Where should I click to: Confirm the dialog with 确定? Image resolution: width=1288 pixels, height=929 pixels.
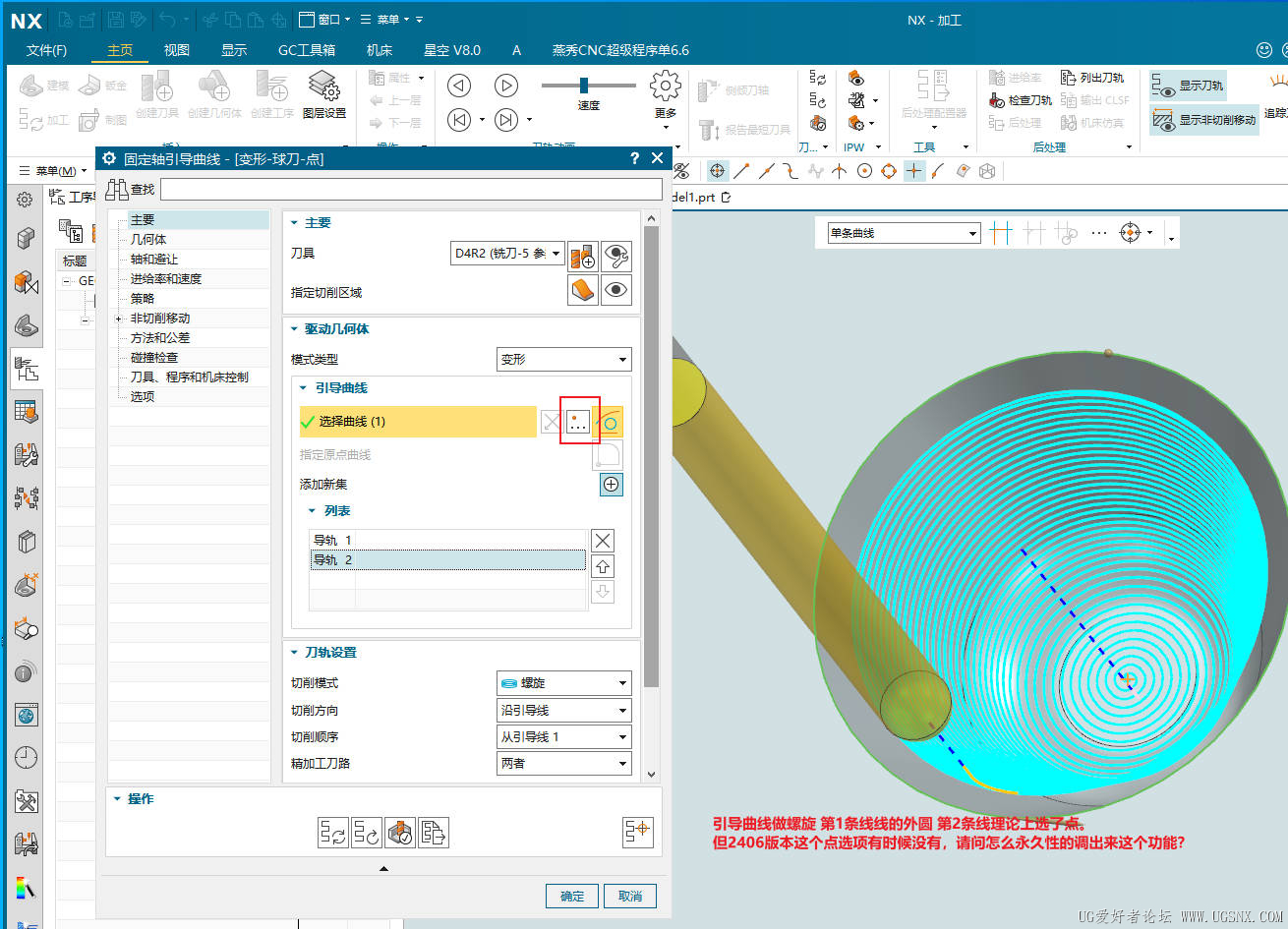point(572,897)
